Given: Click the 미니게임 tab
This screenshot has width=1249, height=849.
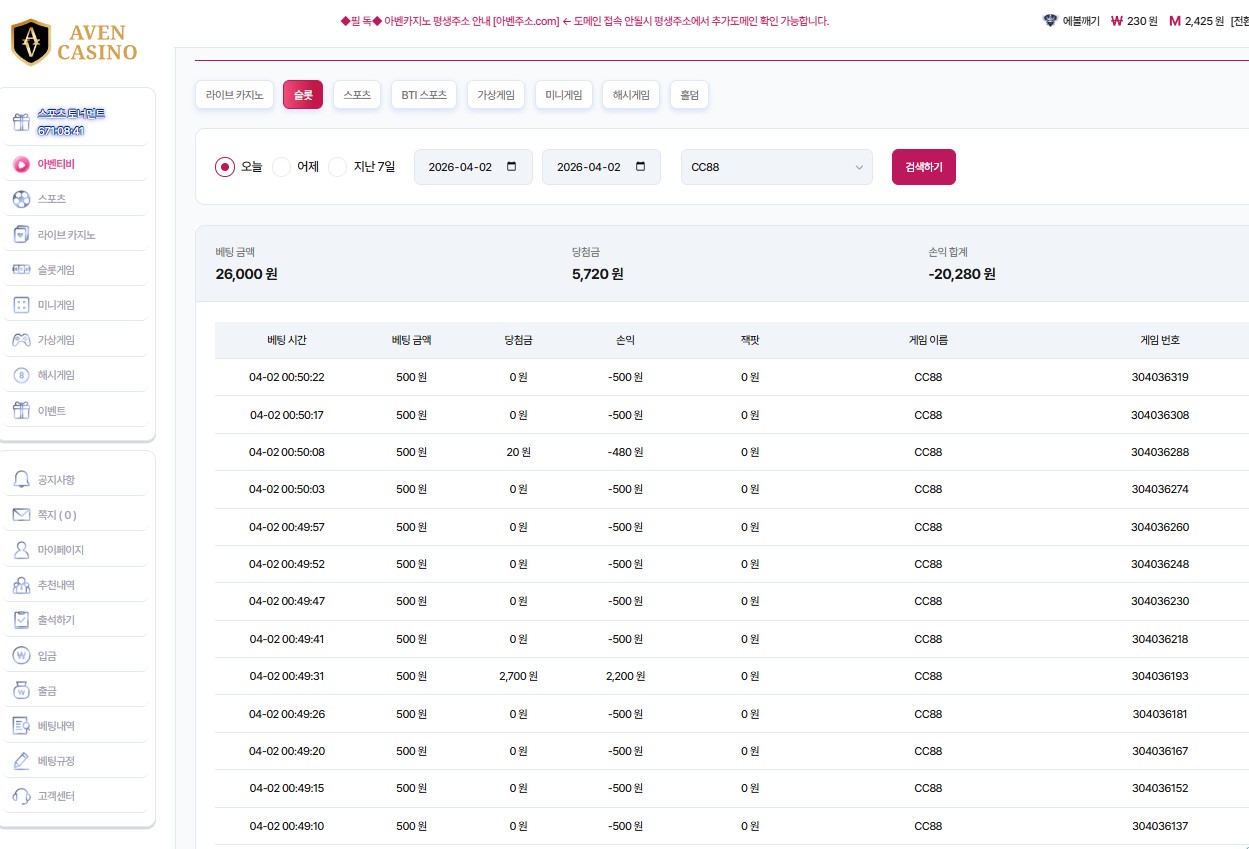Looking at the screenshot, I should pyautogui.click(x=564, y=95).
